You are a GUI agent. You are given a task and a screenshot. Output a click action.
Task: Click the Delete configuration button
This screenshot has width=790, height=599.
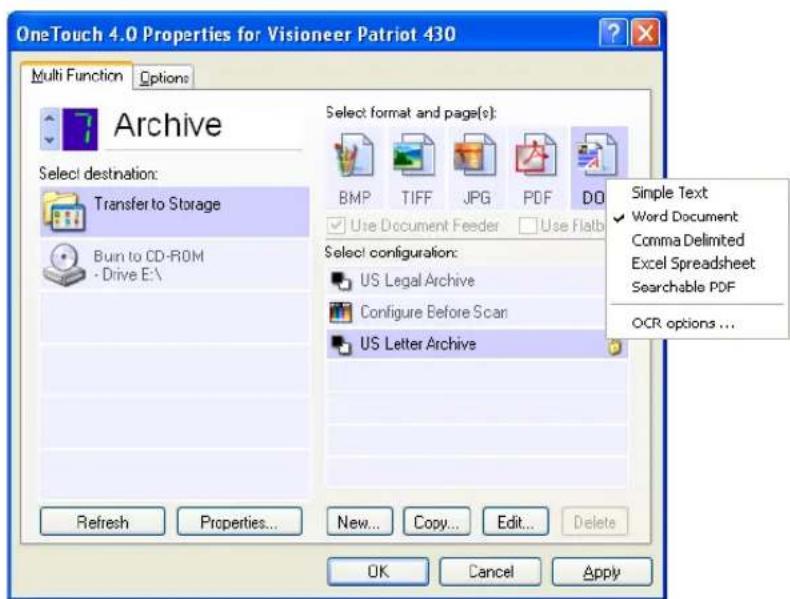pos(595,521)
